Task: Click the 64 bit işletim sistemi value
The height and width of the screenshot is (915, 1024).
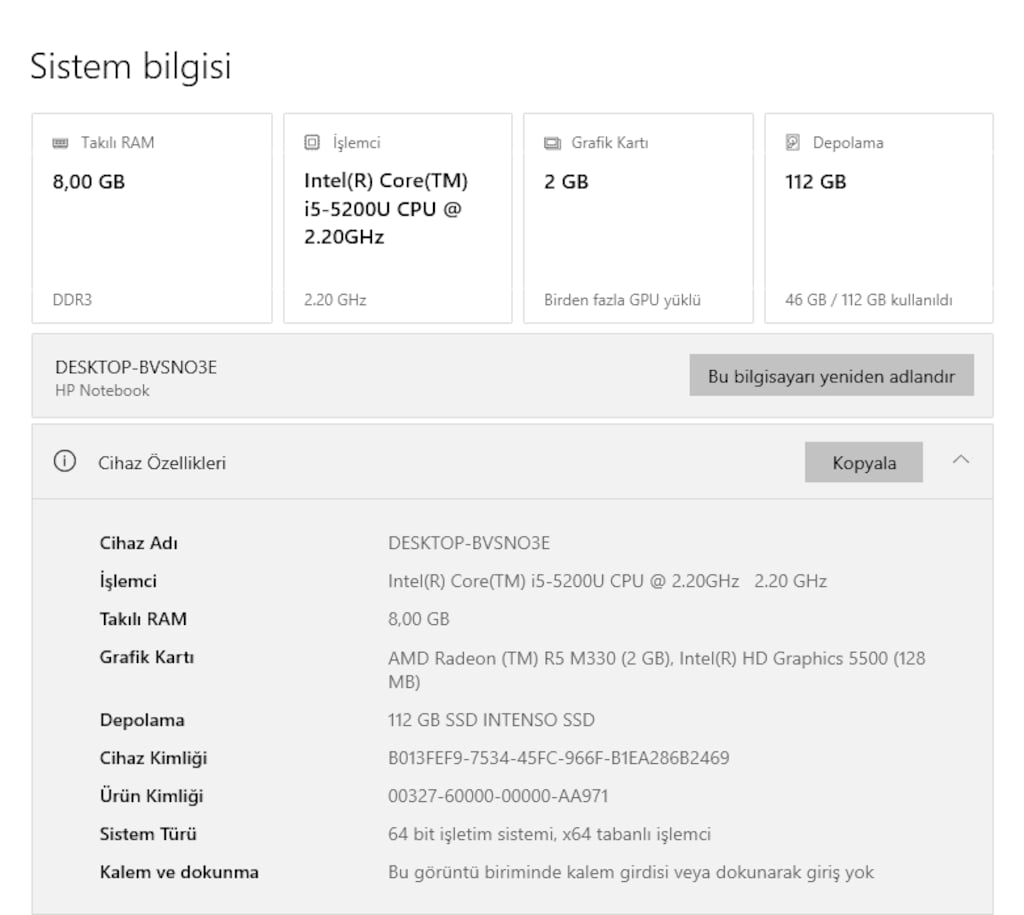Action: [x=549, y=835]
